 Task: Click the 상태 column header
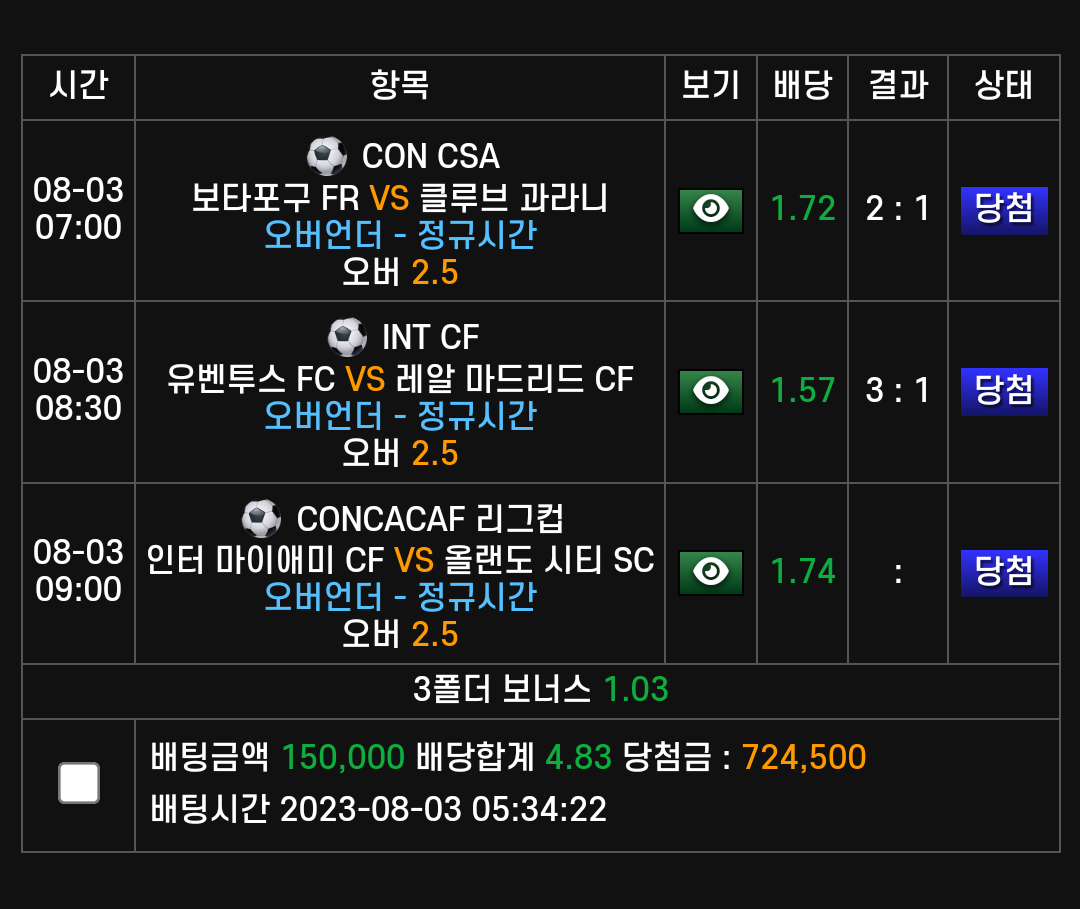pos(1004,86)
